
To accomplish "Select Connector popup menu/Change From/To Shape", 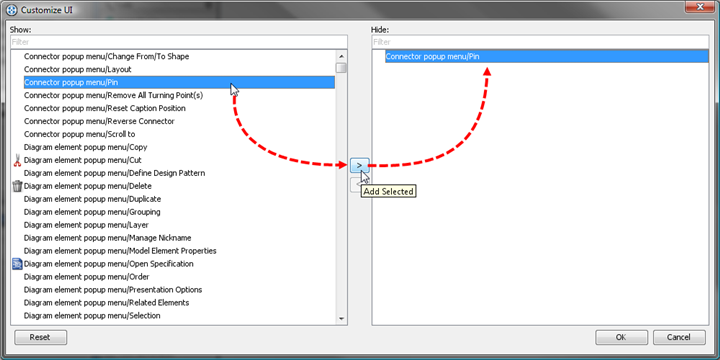I will (107, 56).
